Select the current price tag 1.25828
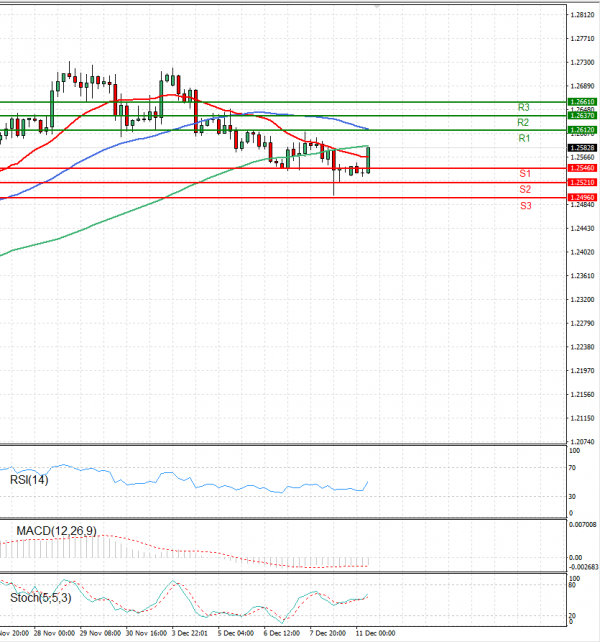The image size is (600, 642). coord(582,148)
